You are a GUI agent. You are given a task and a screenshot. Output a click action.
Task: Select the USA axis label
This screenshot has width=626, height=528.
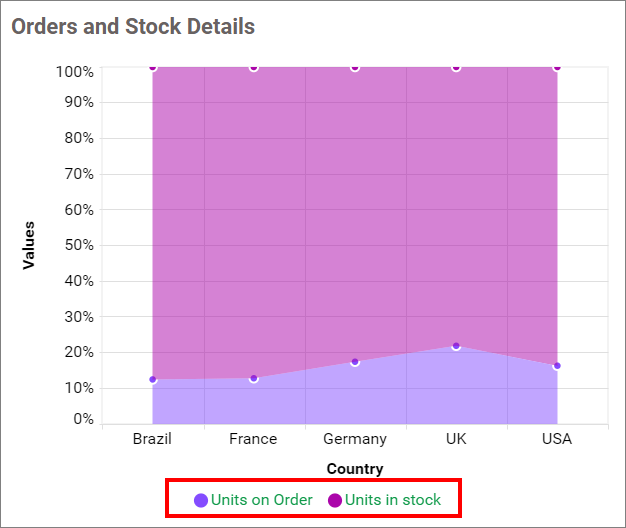[557, 439]
